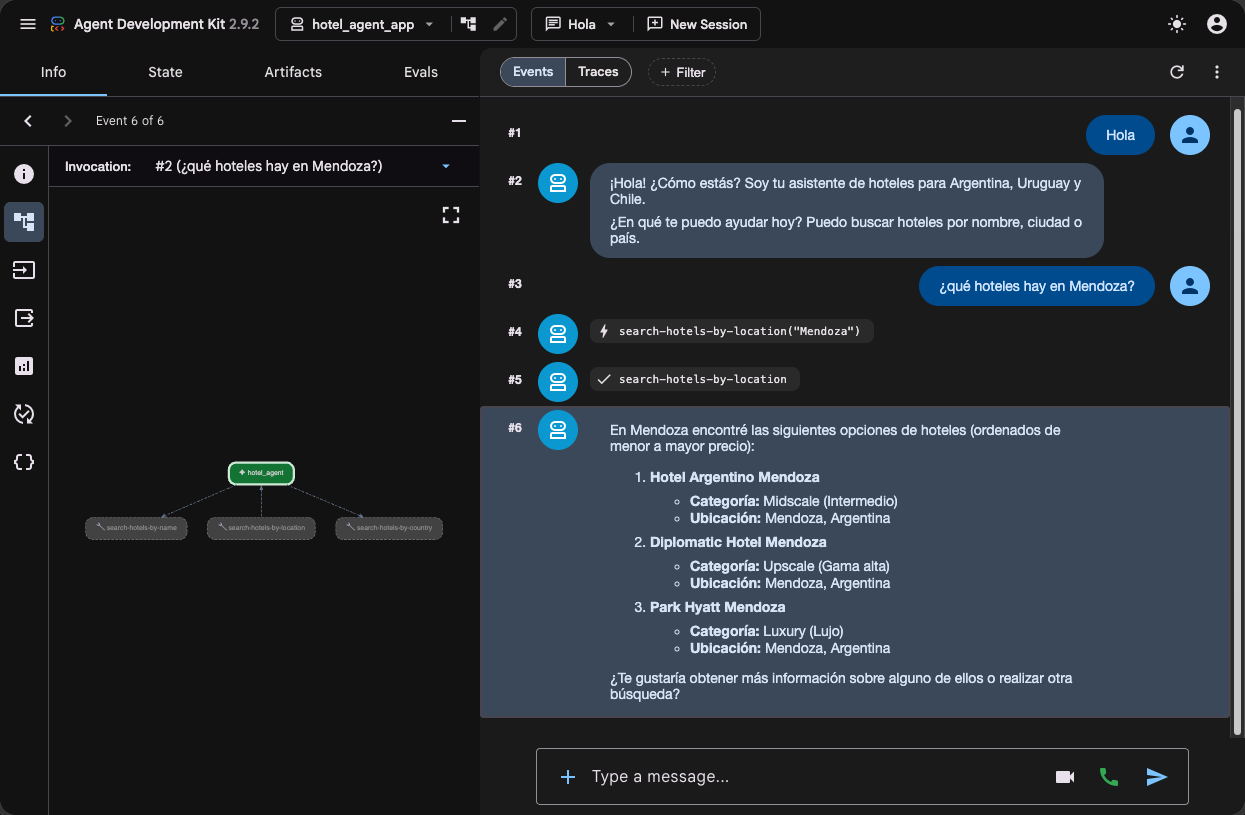Image resolution: width=1245 pixels, height=815 pixels.
Task: Toggle the light/dark theme sun icon
Action: coord(1177,24)
